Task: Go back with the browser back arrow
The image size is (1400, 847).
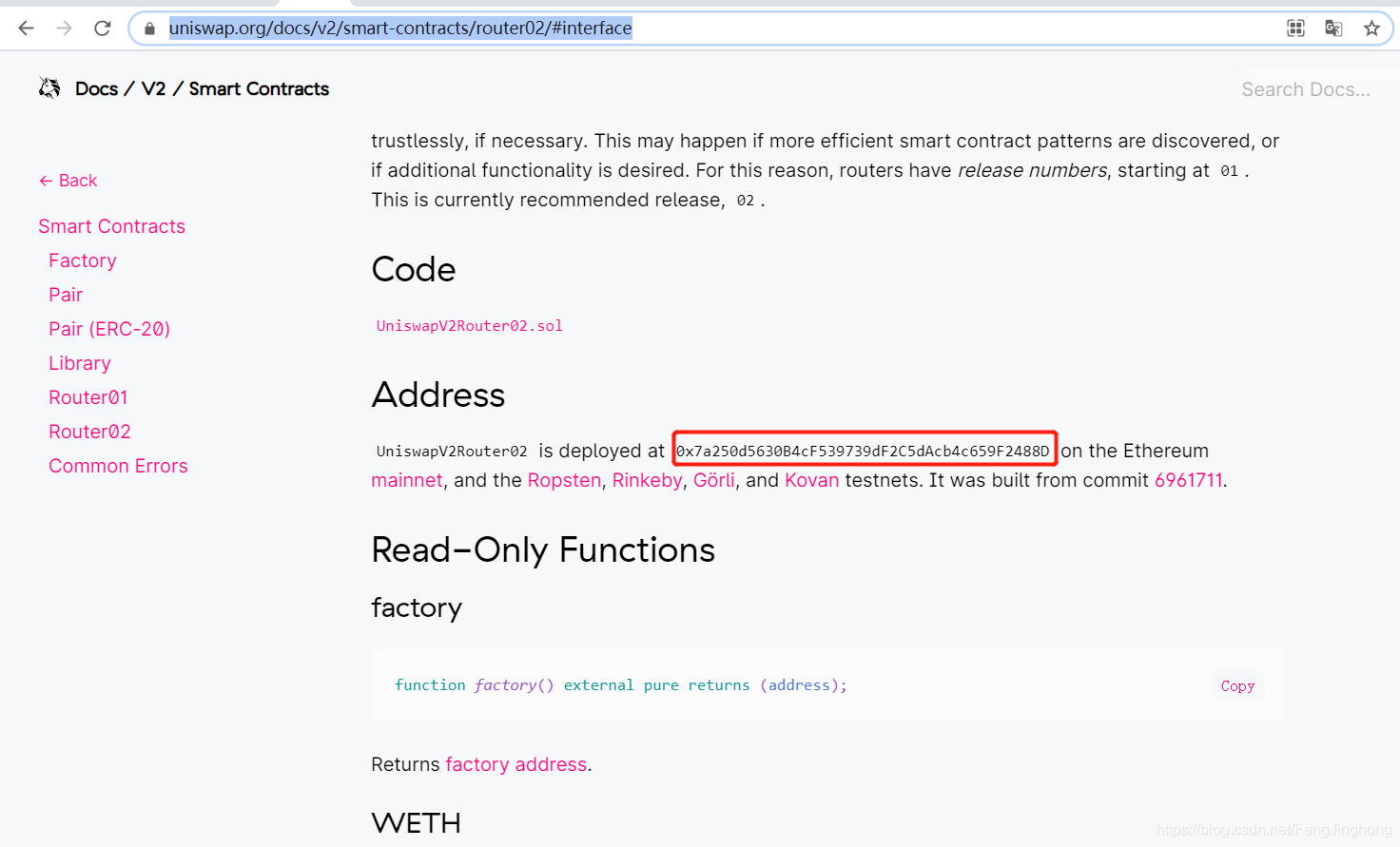Action: [26, 29]
